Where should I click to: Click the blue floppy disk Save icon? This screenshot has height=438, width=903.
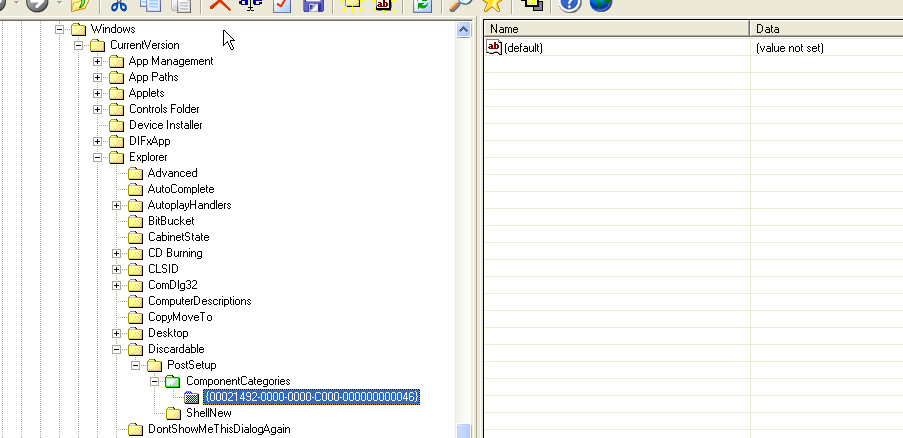[312, 5]
